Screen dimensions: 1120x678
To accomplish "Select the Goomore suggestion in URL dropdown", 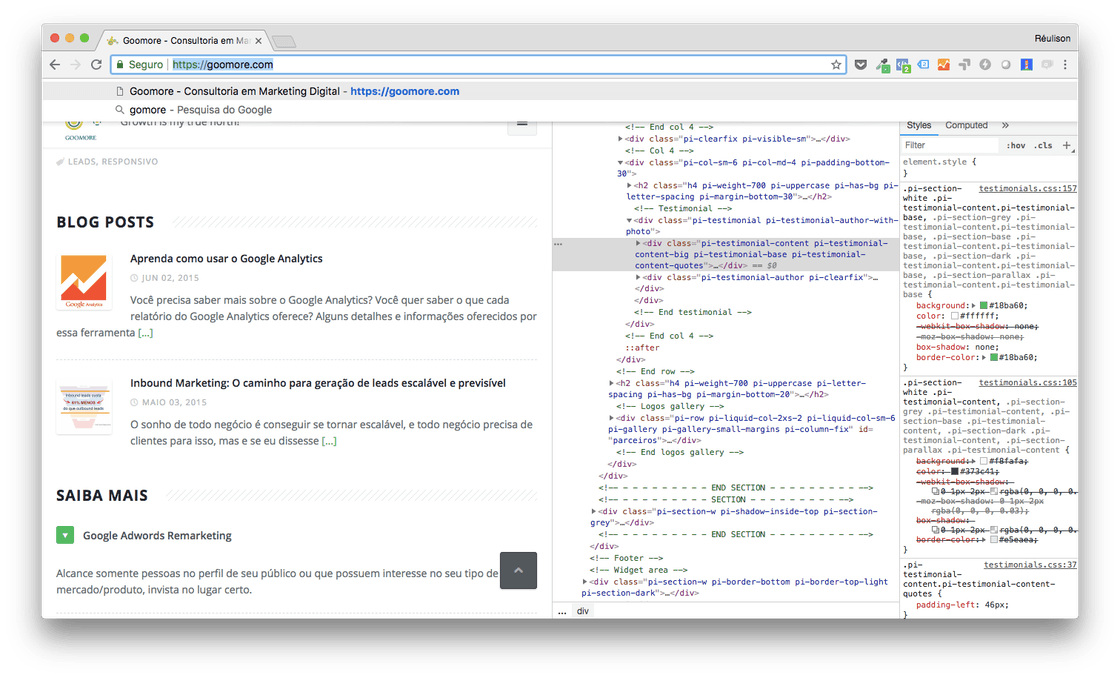I will (294, 91).
